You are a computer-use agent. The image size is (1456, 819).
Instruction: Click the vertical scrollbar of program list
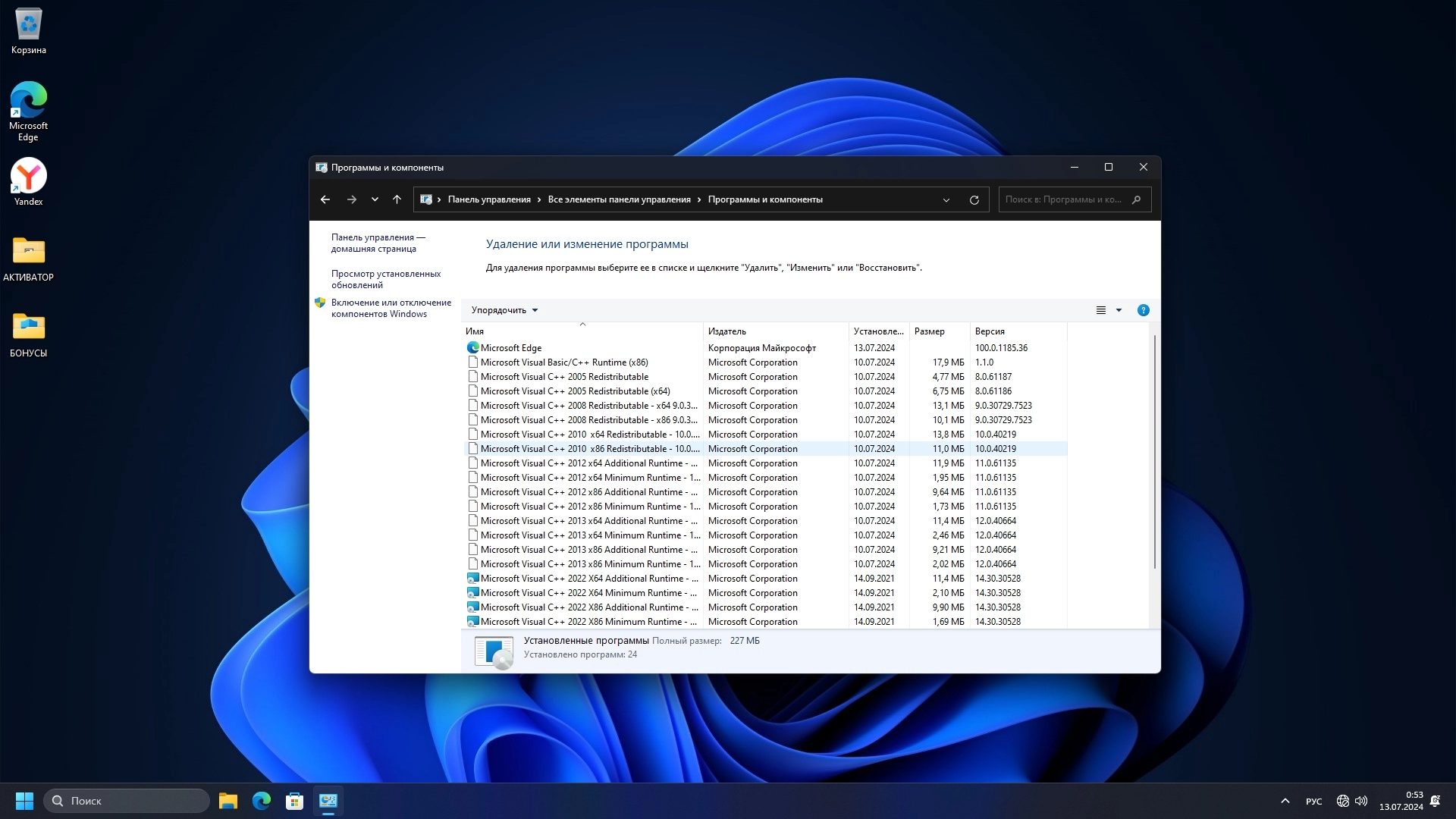pos(1155,452)
